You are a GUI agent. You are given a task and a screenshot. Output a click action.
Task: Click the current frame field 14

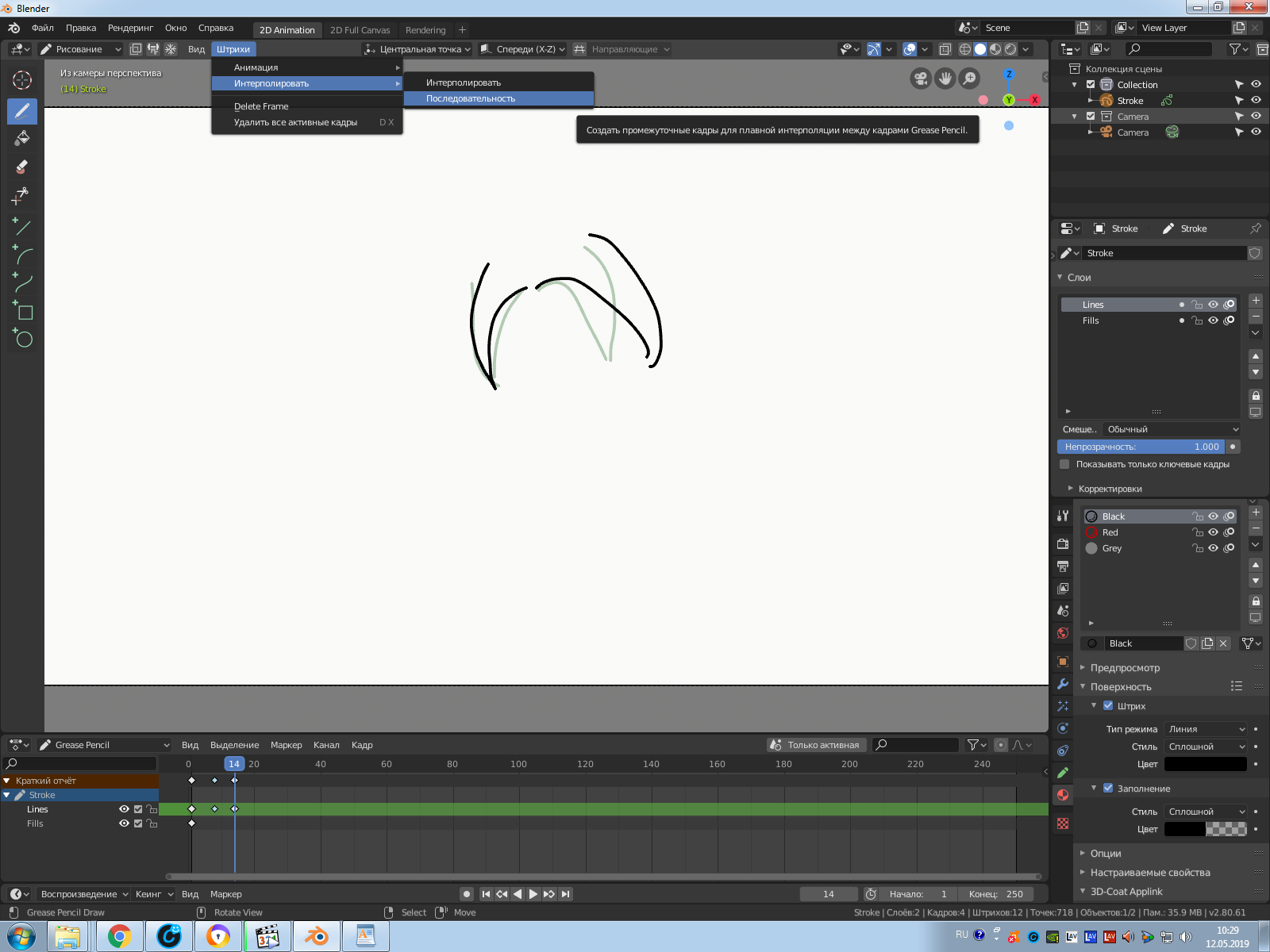829,894
